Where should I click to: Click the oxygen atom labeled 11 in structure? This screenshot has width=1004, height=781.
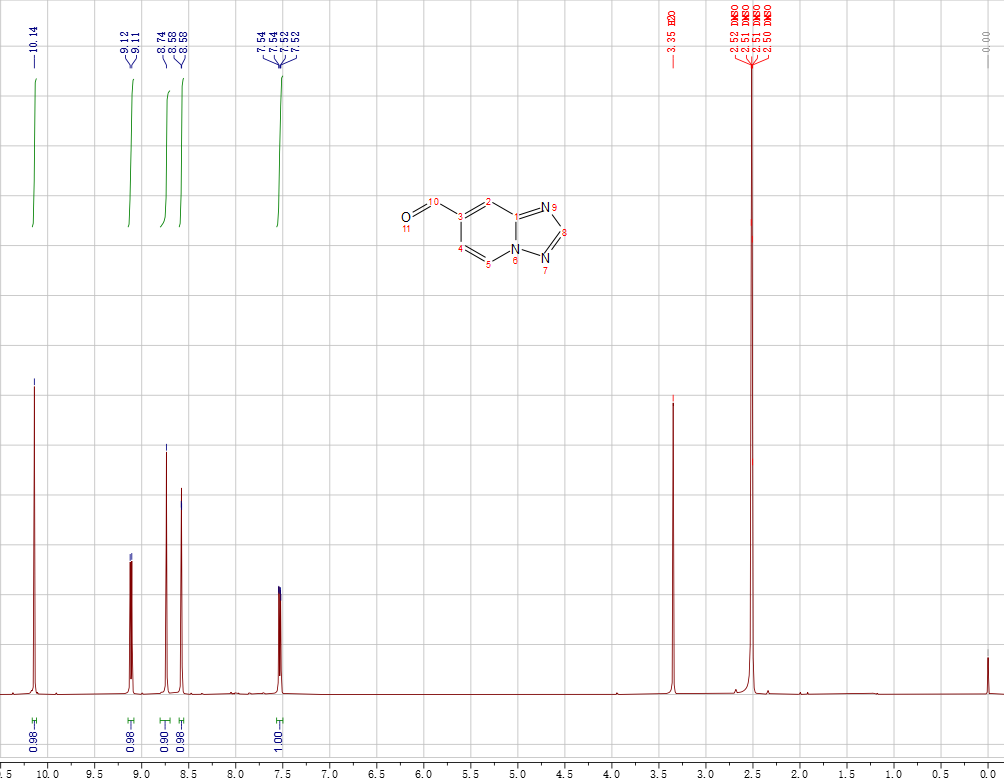tap(405, 217)
